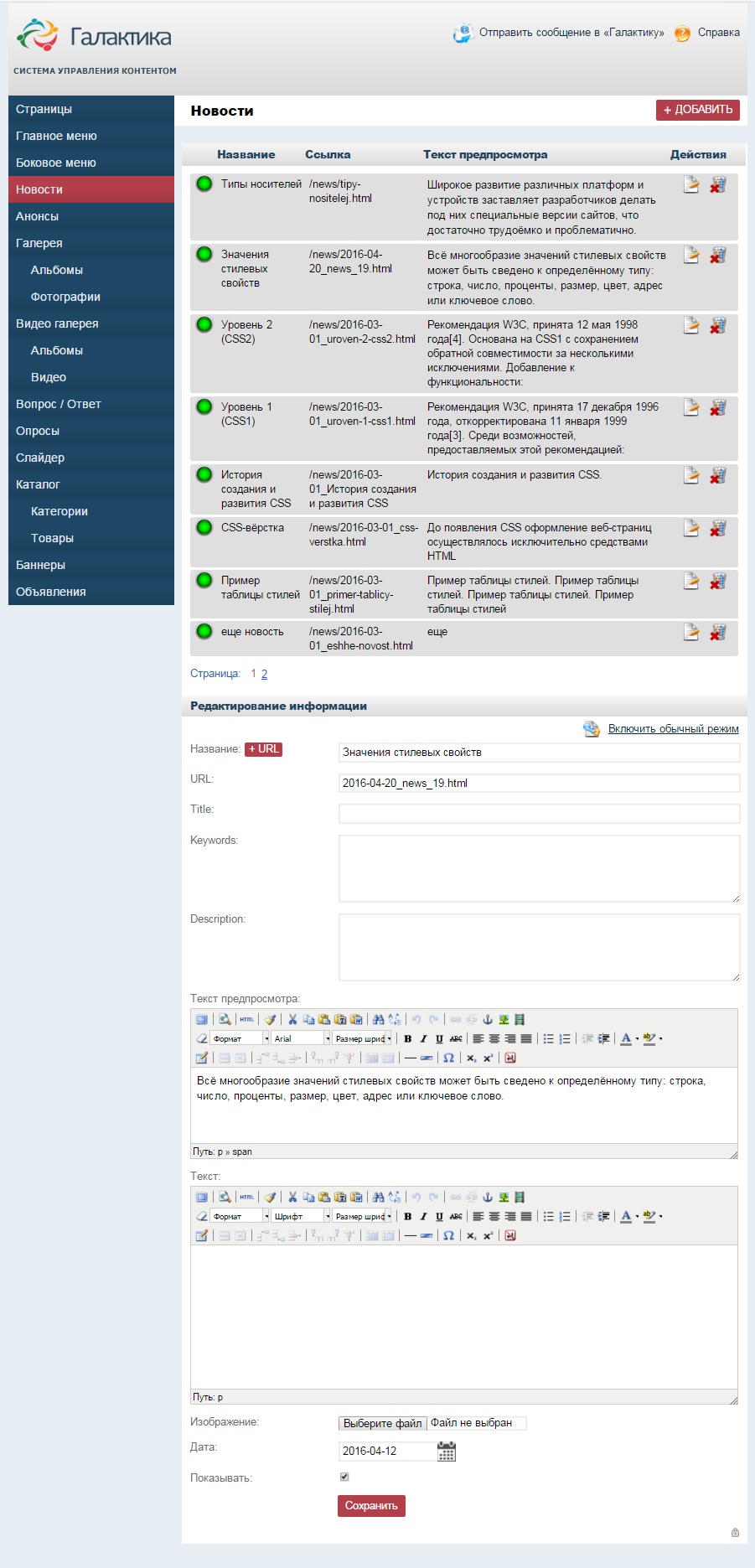Open the 'Формат' dropdown in preview text editor
Screen dimensions: 755x1568
click(240, 1038)
